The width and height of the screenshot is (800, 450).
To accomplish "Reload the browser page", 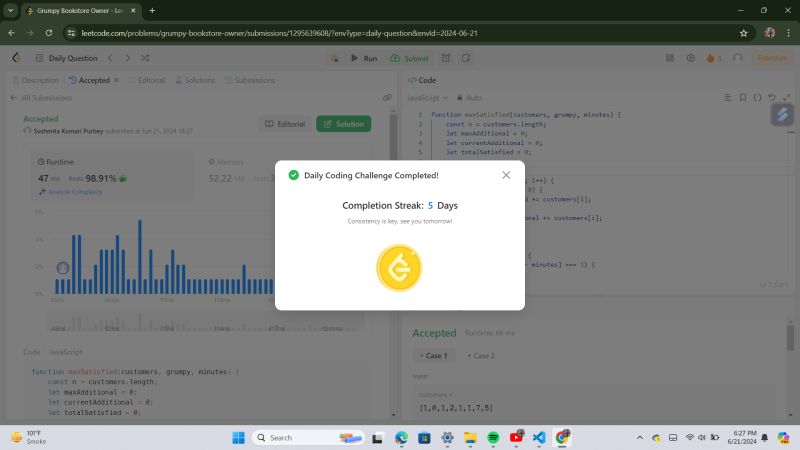I will 48,33.
